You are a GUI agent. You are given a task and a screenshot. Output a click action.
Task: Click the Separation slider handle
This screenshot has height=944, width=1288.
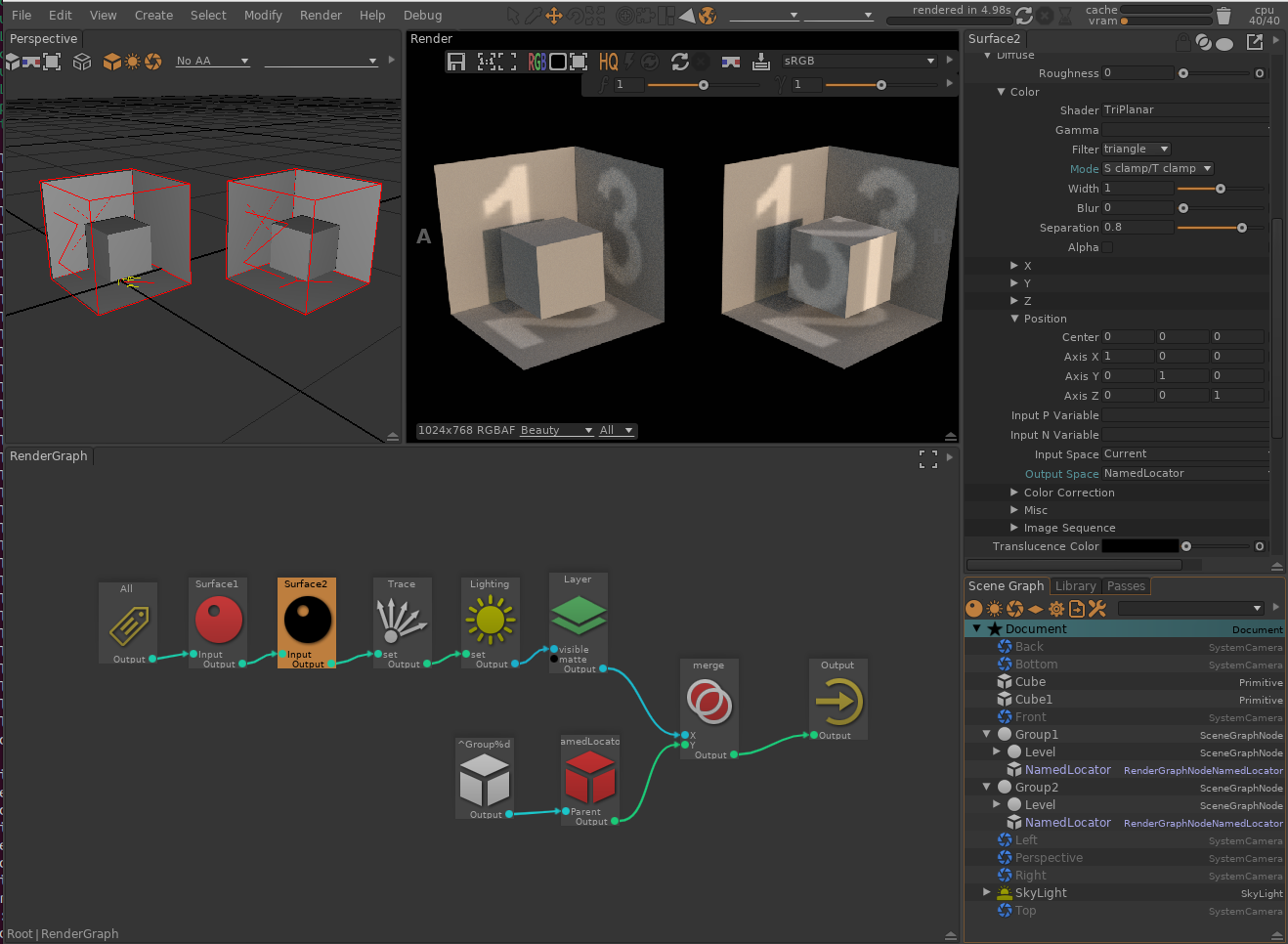coord(1242,228)
